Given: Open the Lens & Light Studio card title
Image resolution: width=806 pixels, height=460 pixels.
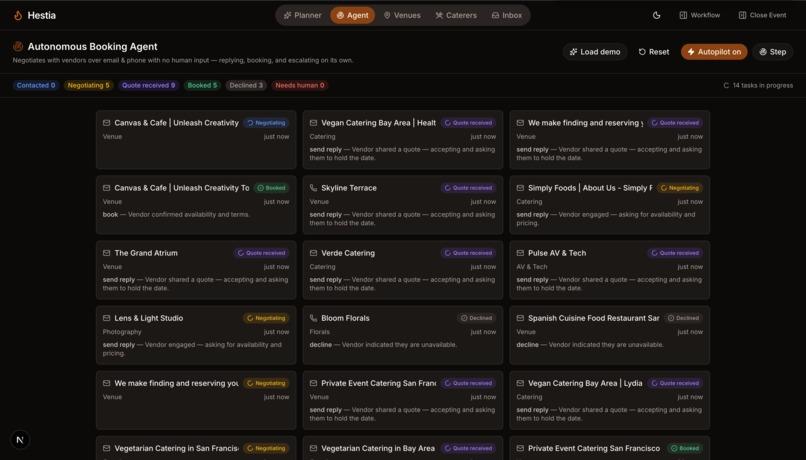Looking at the screenshot, I should (x=149, y=318).
